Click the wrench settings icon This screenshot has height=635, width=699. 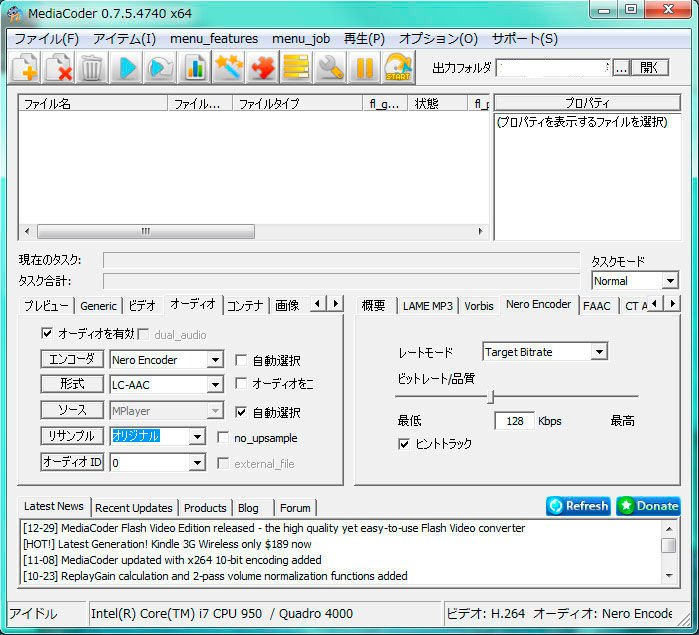click(330, 67)
